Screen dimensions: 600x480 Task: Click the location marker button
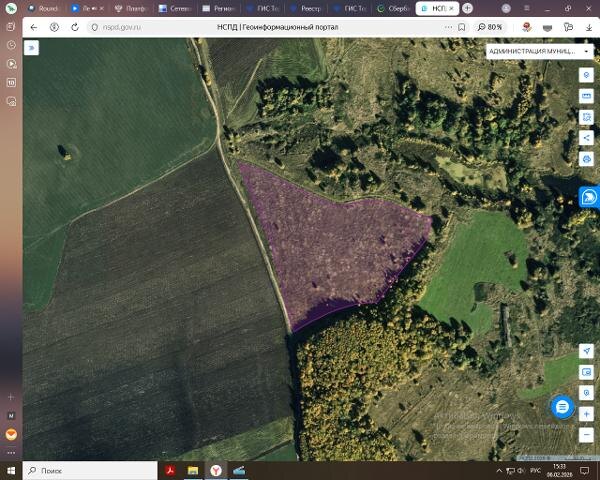point(586,393)
